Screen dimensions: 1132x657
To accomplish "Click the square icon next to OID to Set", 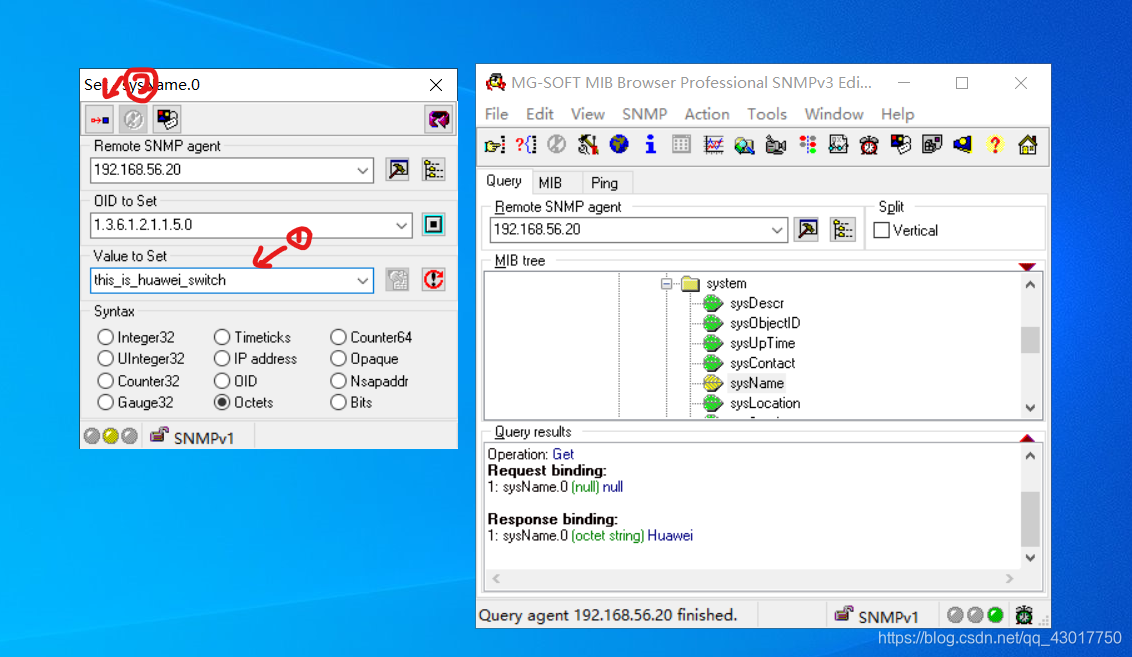I will click(433, 225).
